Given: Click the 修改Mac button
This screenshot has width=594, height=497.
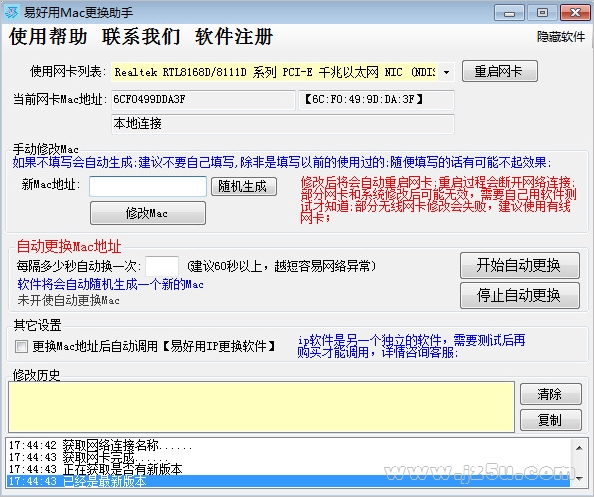Looking at the screenshot, I should point(148,213).
